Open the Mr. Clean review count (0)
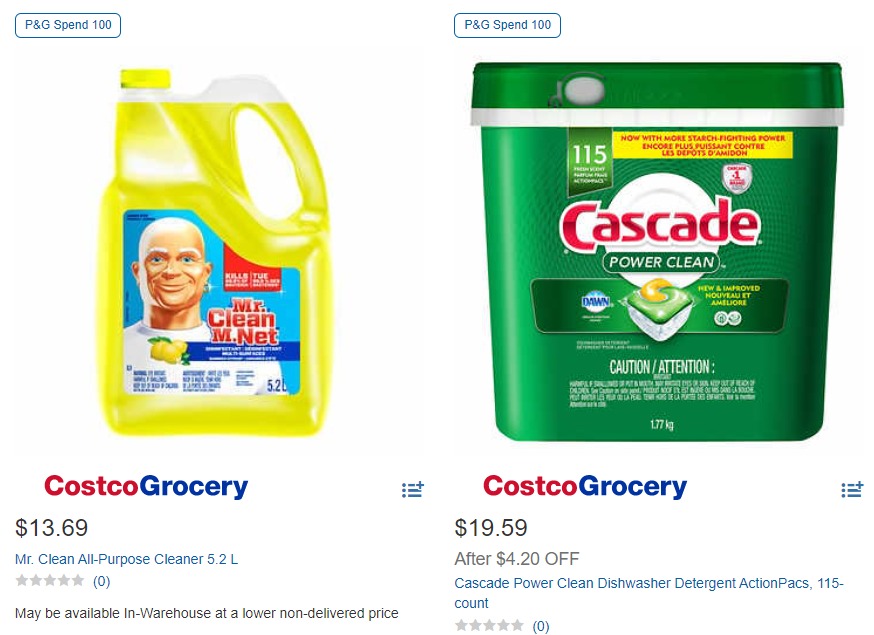 (102, 581)
